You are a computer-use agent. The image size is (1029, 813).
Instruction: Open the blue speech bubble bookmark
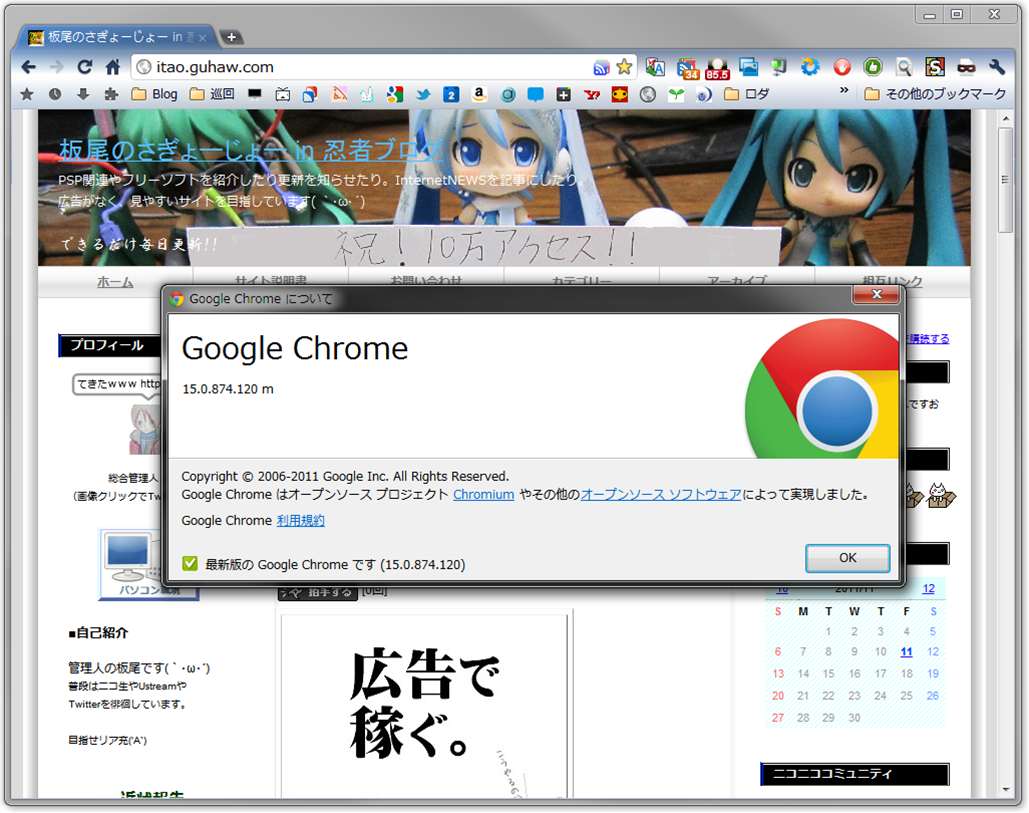[536, 95]
